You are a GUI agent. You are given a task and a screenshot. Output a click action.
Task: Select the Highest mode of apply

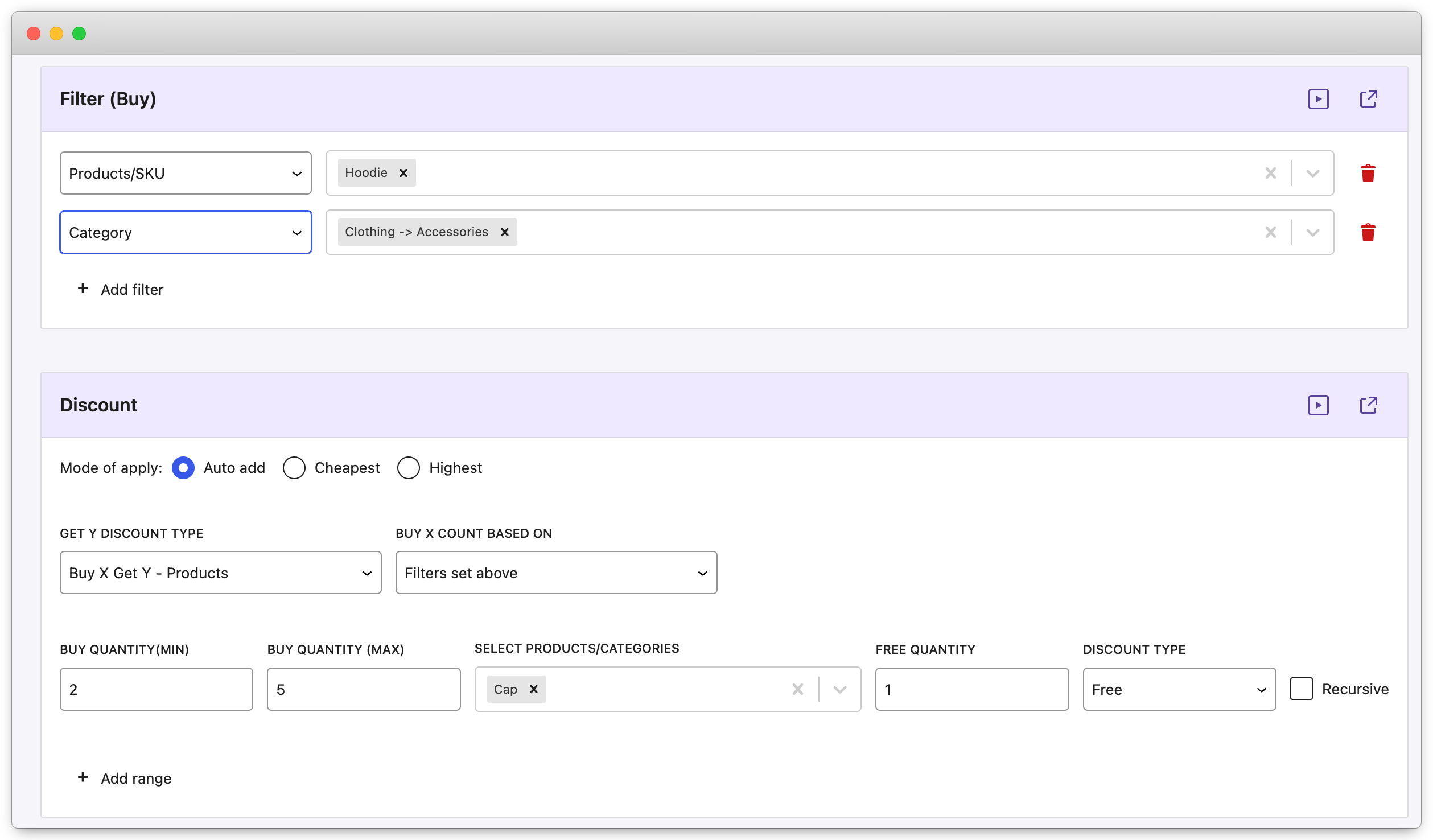point(409,467)
